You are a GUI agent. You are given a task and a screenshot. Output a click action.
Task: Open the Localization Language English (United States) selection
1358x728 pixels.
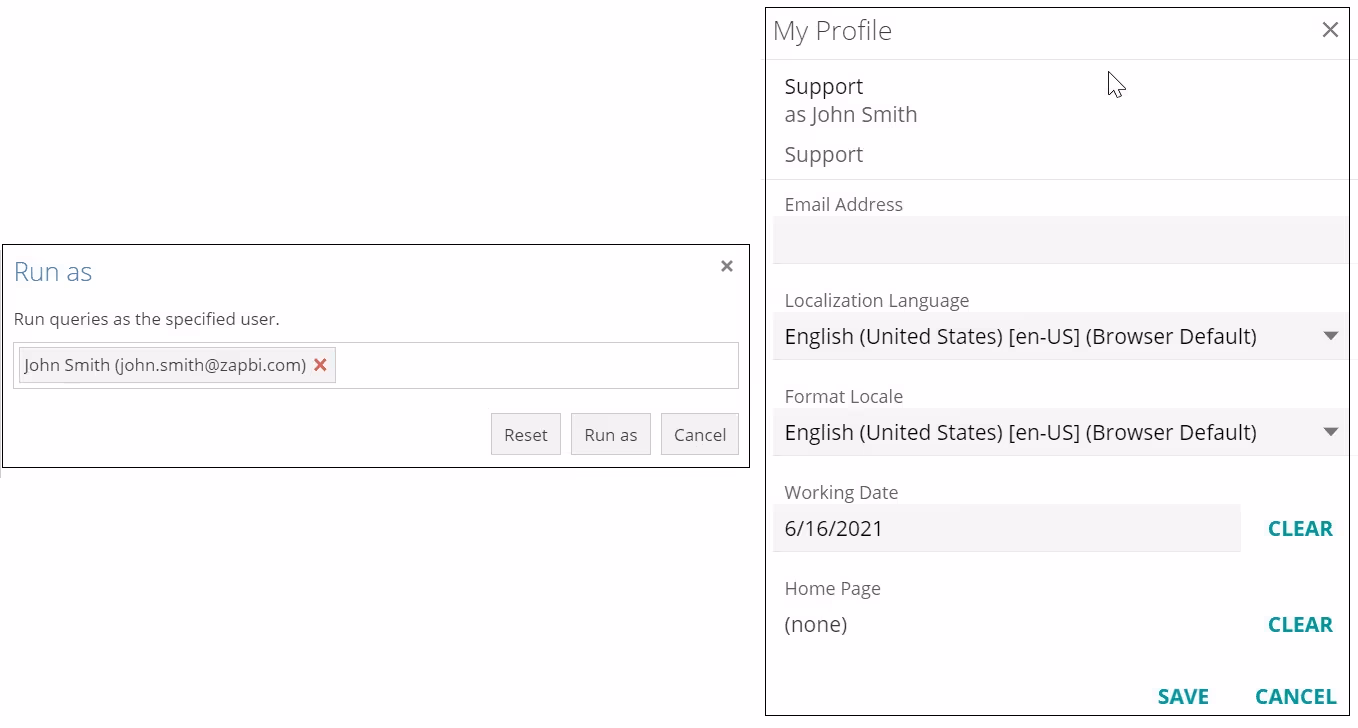[x=1020, y=336]
